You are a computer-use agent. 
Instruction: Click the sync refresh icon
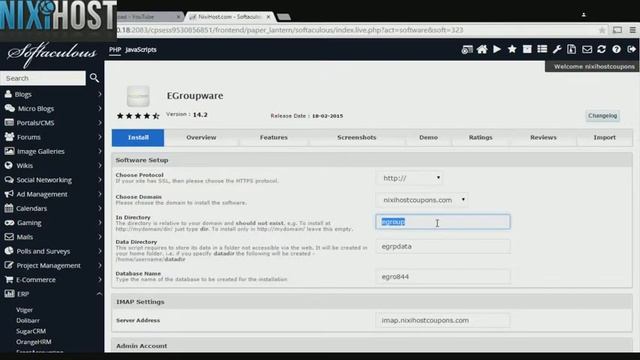pyautogui.click(x=601, y=49)
